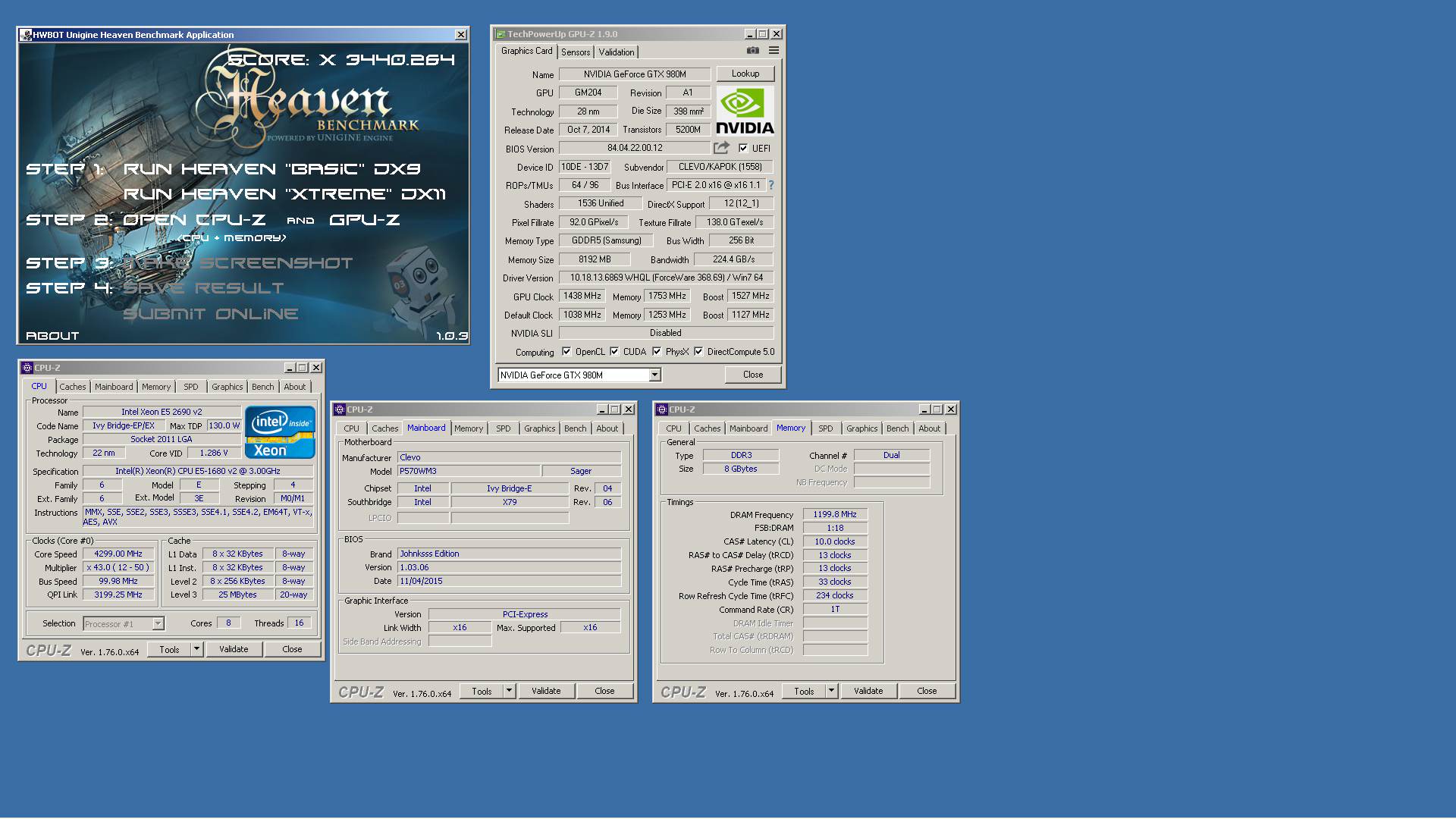
Task: Switch to the Sensors tab in GPU-Z
Action: [x=576, y=52]
